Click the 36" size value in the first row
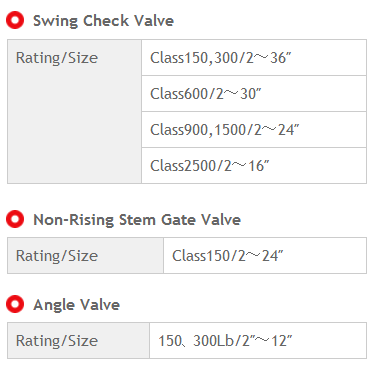This screenshot has height=366, width=375. coord(281,58)
